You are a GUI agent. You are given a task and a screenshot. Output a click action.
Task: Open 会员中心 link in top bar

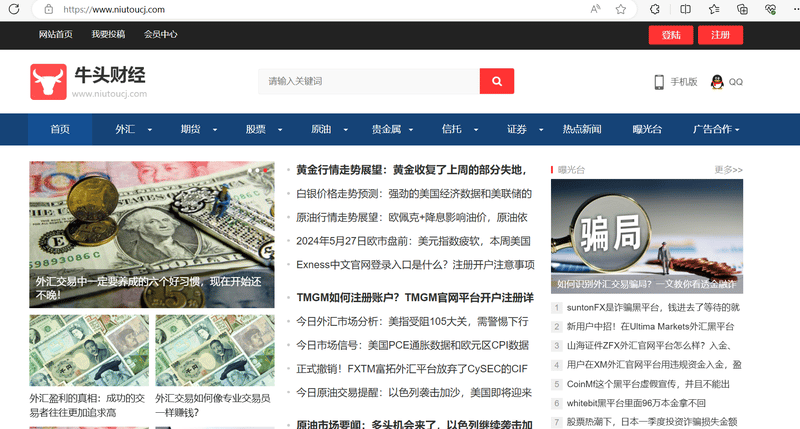point(161,34)
